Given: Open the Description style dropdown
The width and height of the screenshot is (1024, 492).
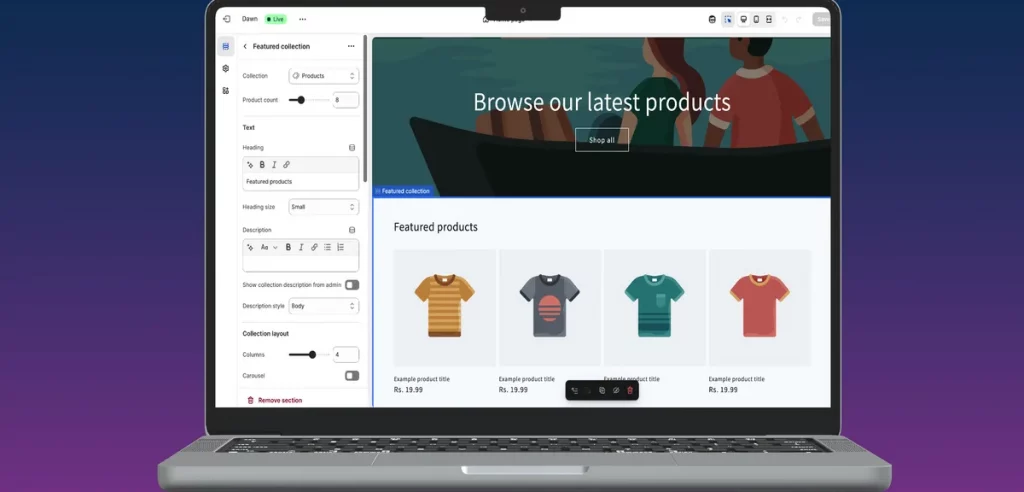Looking at the screenshot, I should click(x=323, y=306).
